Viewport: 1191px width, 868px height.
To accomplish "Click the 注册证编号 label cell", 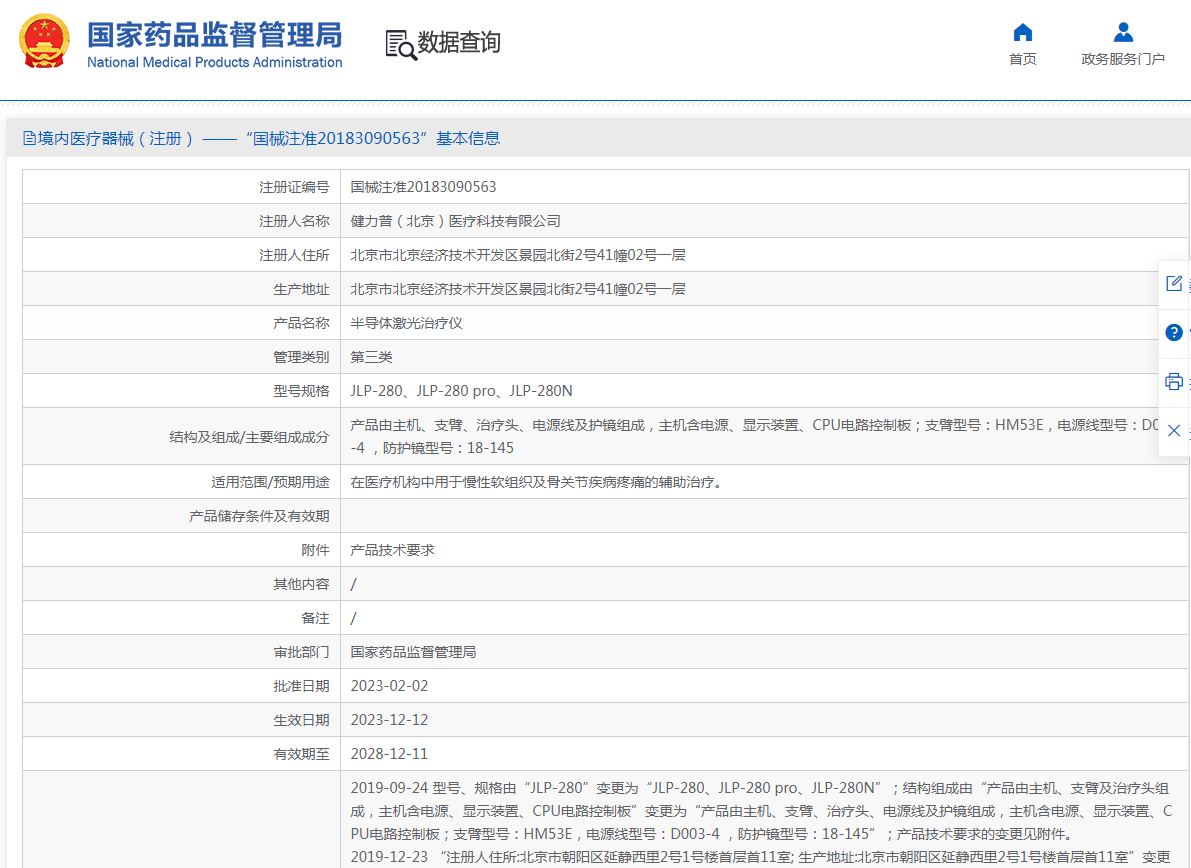I will 182,187.
